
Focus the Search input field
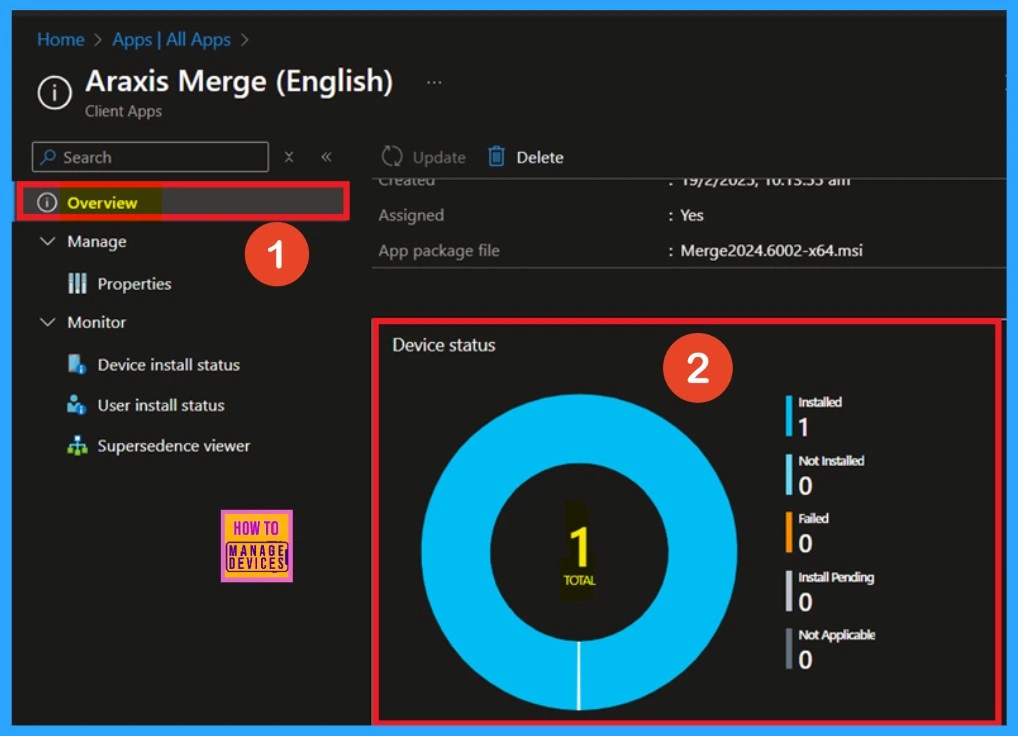[x=150, y=157]
